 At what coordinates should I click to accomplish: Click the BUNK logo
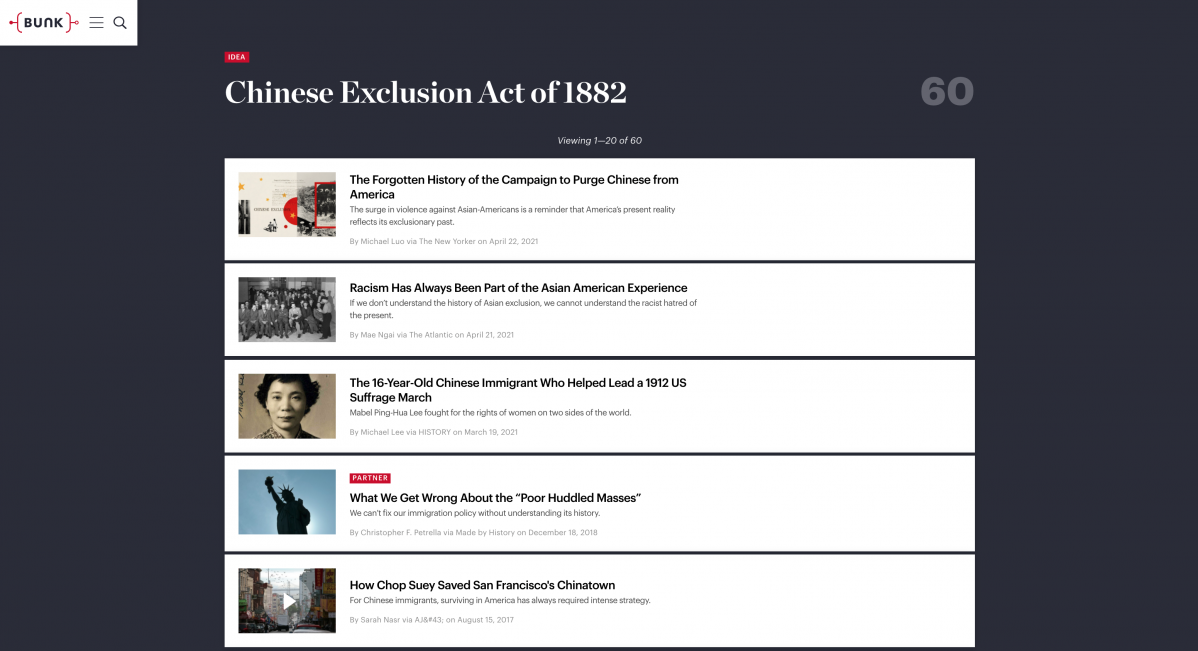(42, 22)
